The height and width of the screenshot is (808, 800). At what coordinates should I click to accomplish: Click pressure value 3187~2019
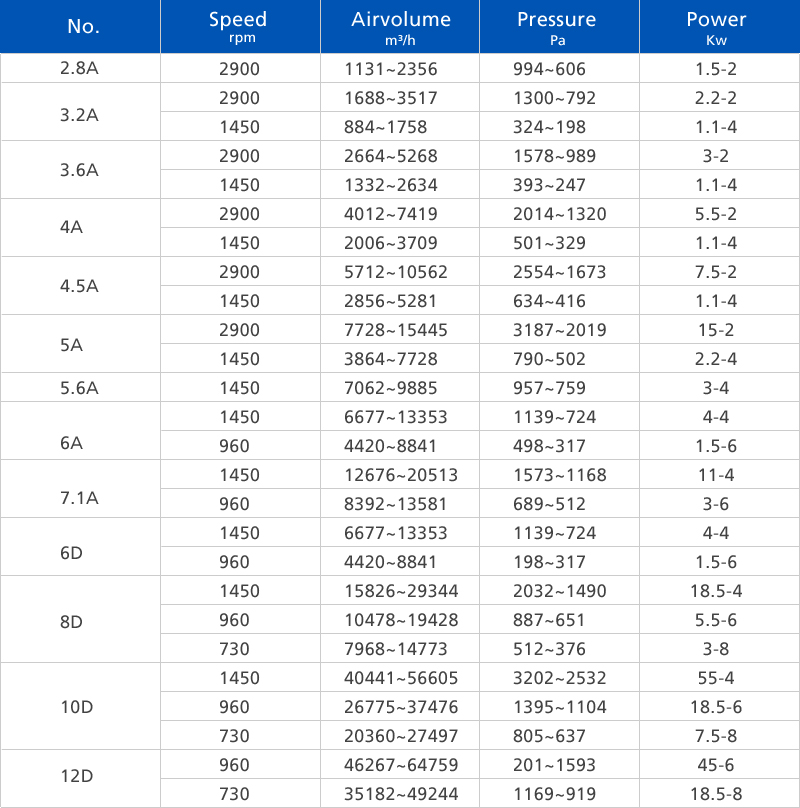[x=554, y=330]
